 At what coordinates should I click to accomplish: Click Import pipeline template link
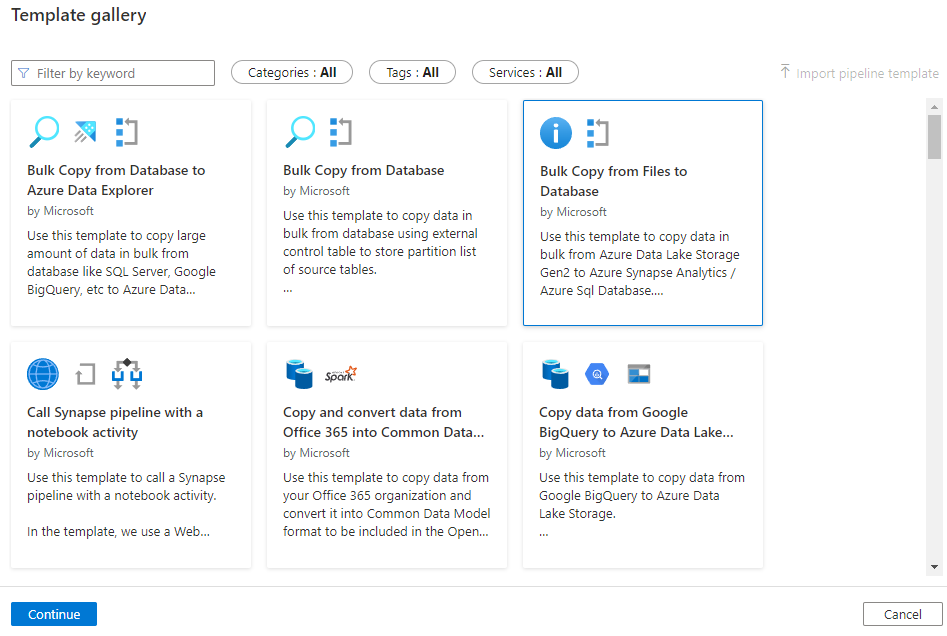(x=866, y=73)
